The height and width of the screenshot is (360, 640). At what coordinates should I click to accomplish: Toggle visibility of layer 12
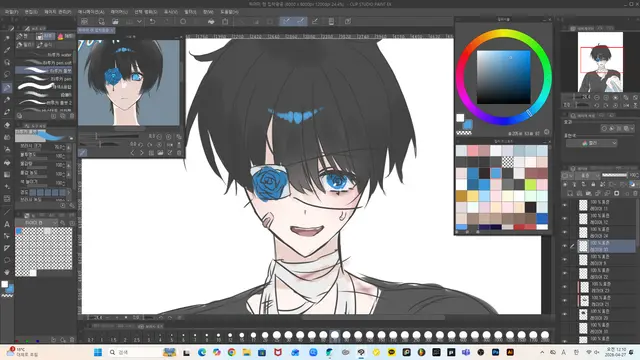click(x=565, y=218)
